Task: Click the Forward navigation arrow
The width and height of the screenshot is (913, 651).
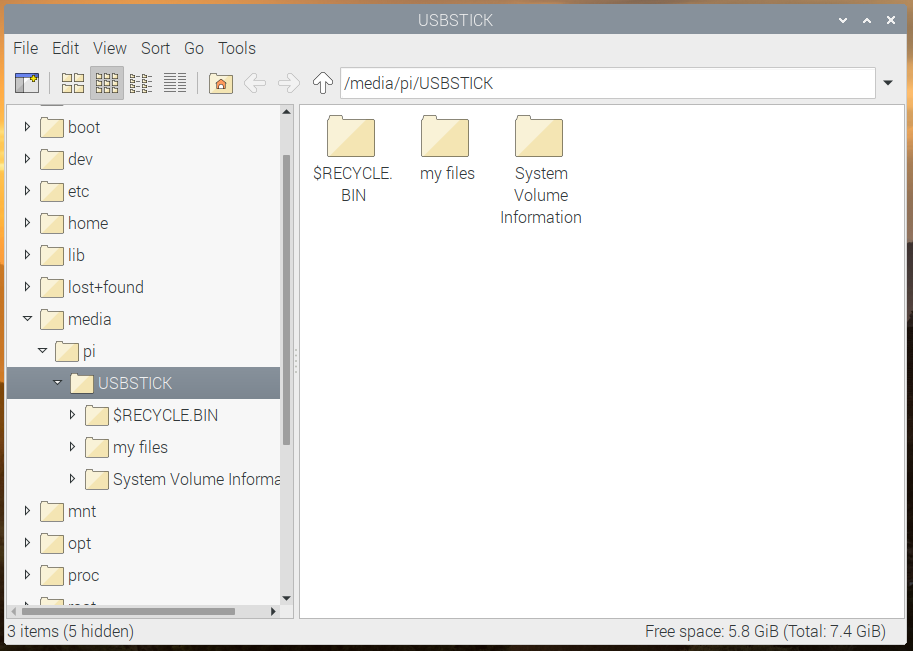Action: click(x=288, y=83)
